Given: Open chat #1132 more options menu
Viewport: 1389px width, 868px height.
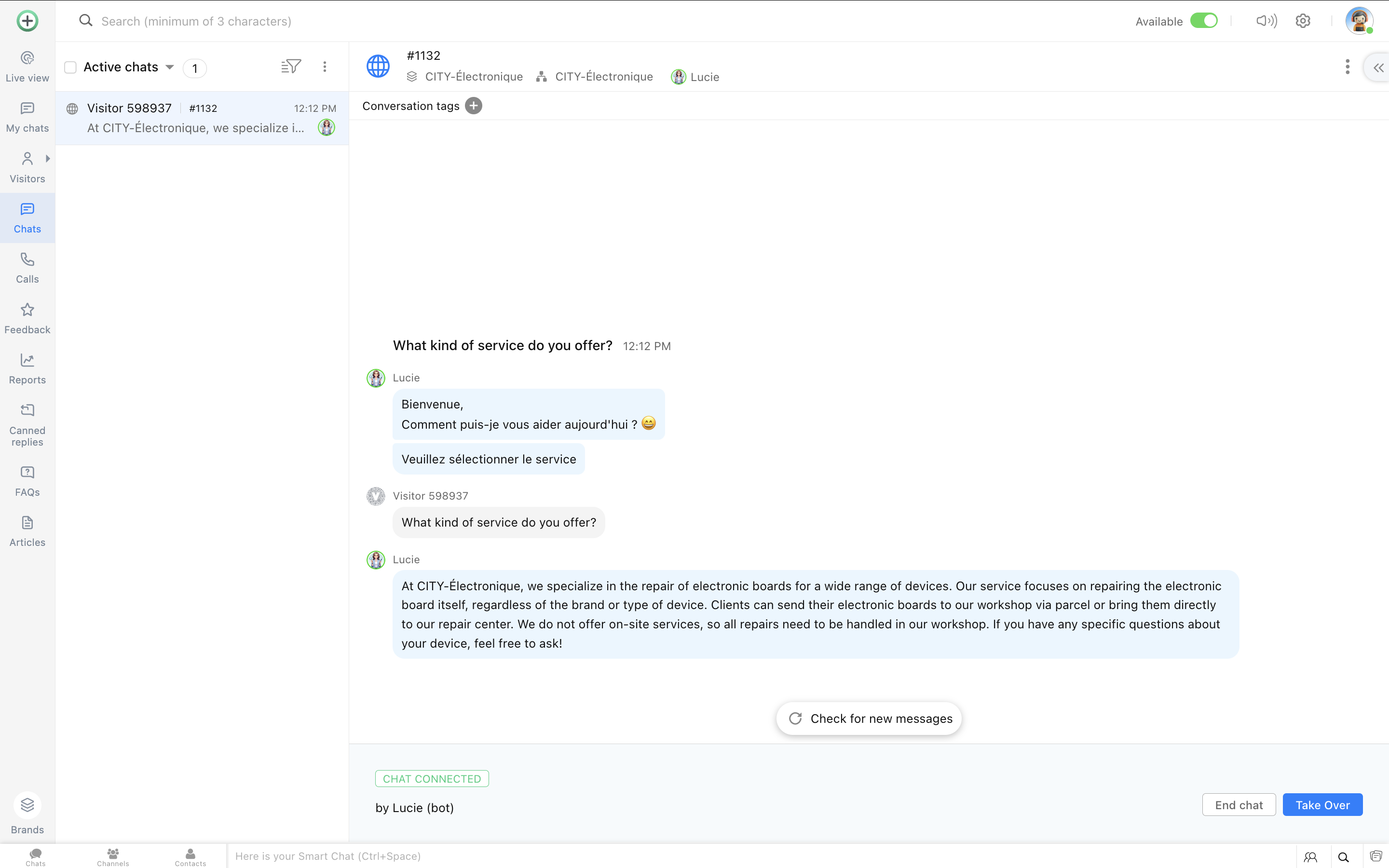Looking at the screenshot, I should click(x=1347, y=67).
